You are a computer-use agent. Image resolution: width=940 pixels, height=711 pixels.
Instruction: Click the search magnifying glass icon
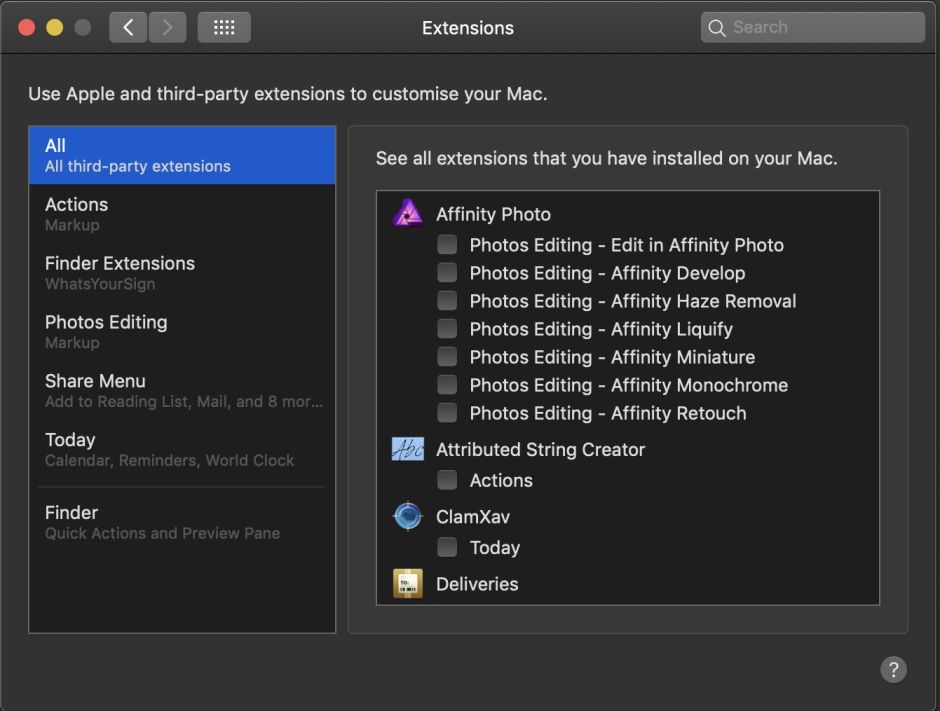717,27
